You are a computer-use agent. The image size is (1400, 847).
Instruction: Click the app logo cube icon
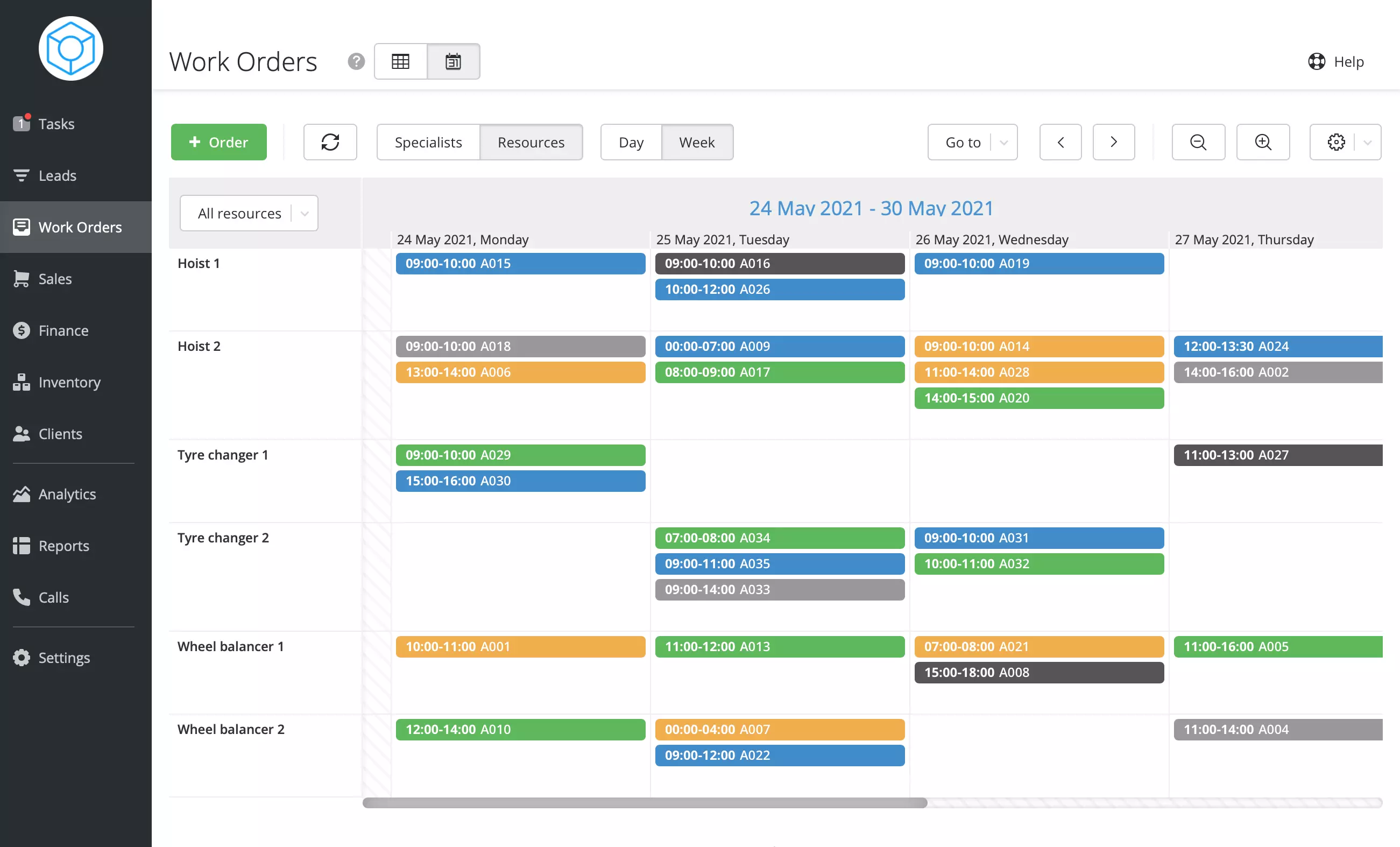(x=70, y=48)
